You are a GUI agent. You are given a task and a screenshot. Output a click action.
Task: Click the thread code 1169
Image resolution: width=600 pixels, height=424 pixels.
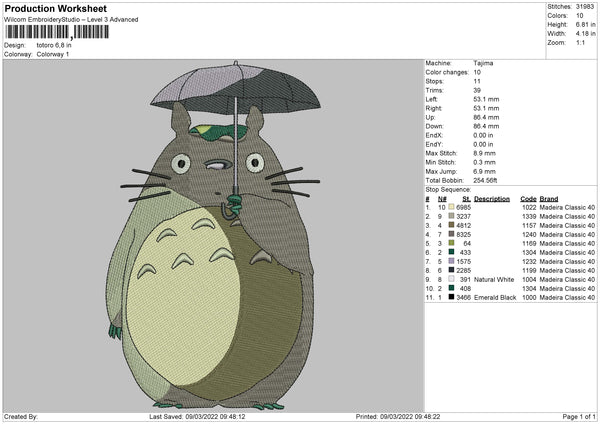pos(529,243)
